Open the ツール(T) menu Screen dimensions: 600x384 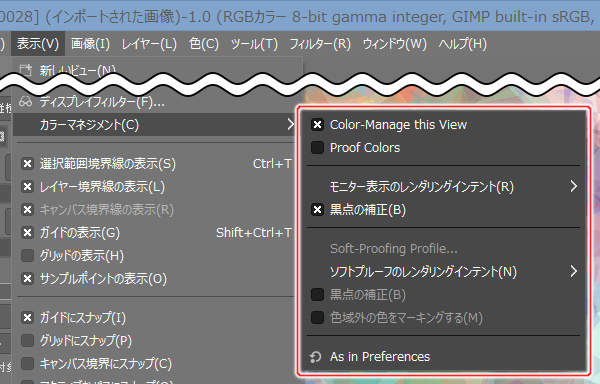254,44
